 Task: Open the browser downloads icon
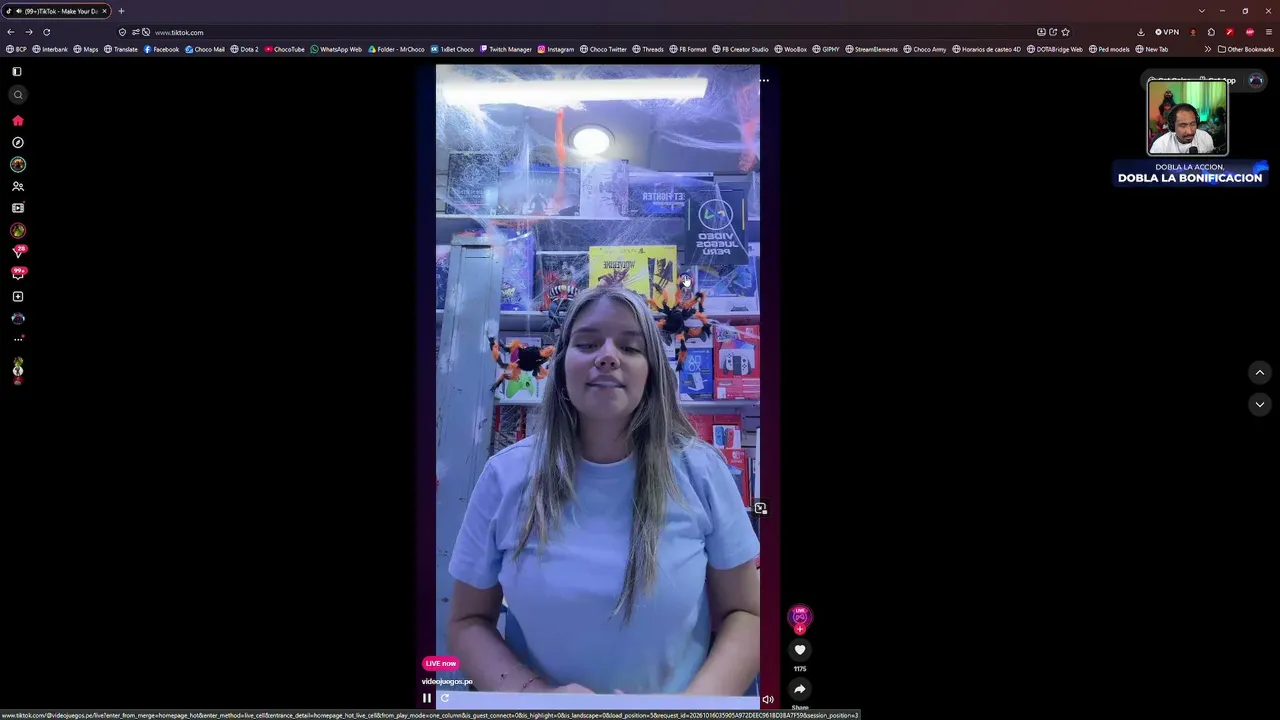point(1141,32)
